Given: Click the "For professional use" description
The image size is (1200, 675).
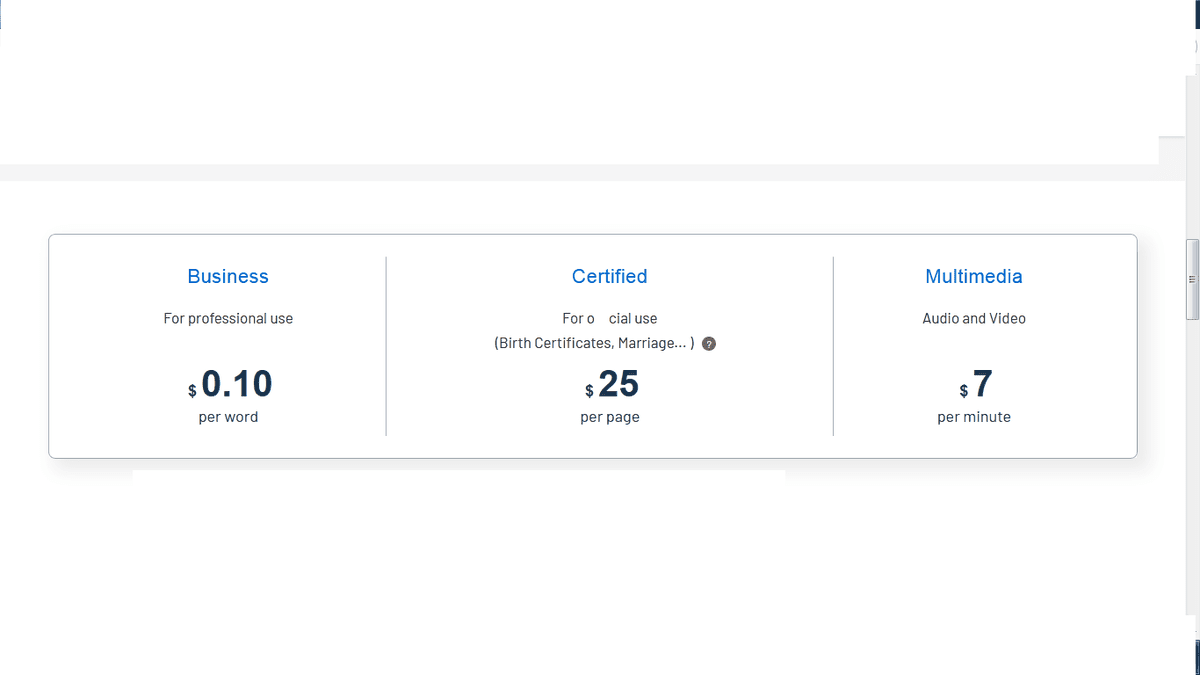Looking at the screenshot, I should tap(228, 319).
